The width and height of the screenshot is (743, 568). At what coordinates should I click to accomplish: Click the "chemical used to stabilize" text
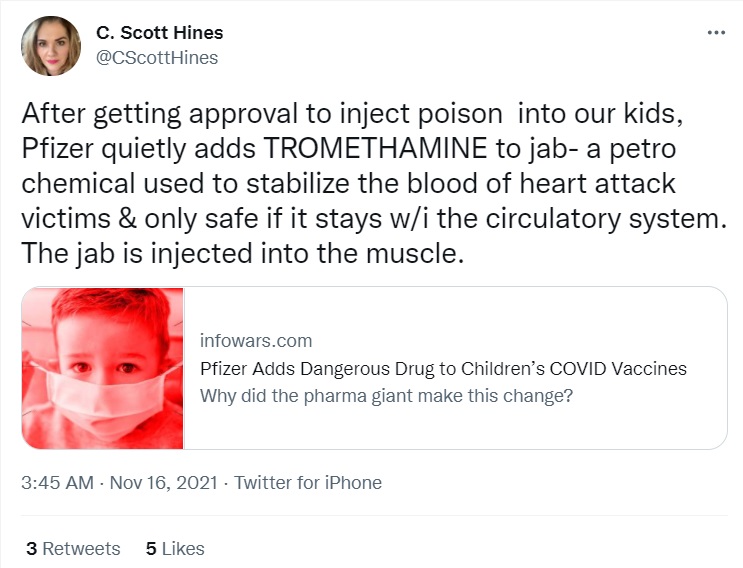click(x=200, y=184)
